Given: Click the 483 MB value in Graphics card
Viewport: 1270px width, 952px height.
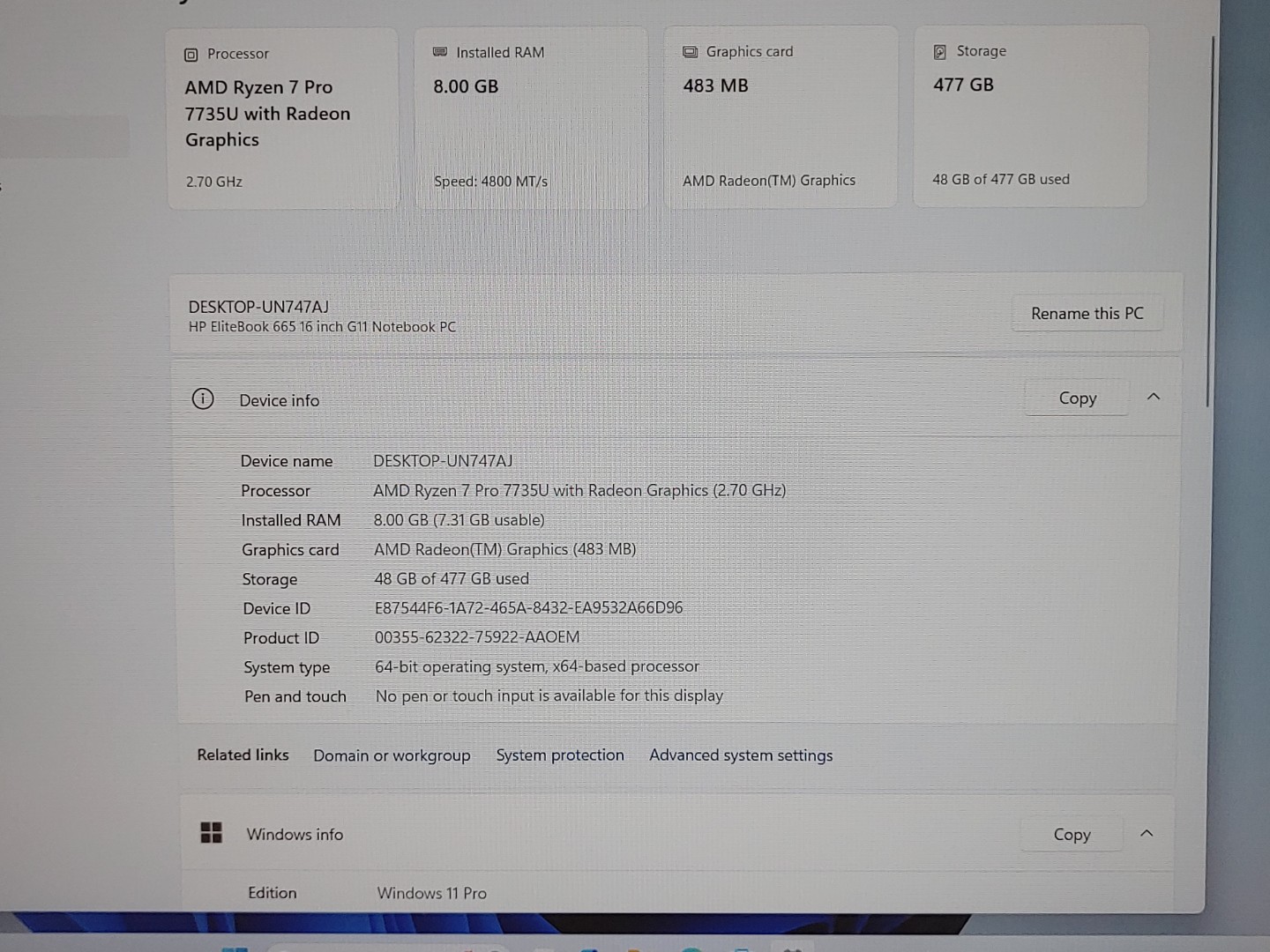Looking at the screenshot, I should [x=715, y=86].
